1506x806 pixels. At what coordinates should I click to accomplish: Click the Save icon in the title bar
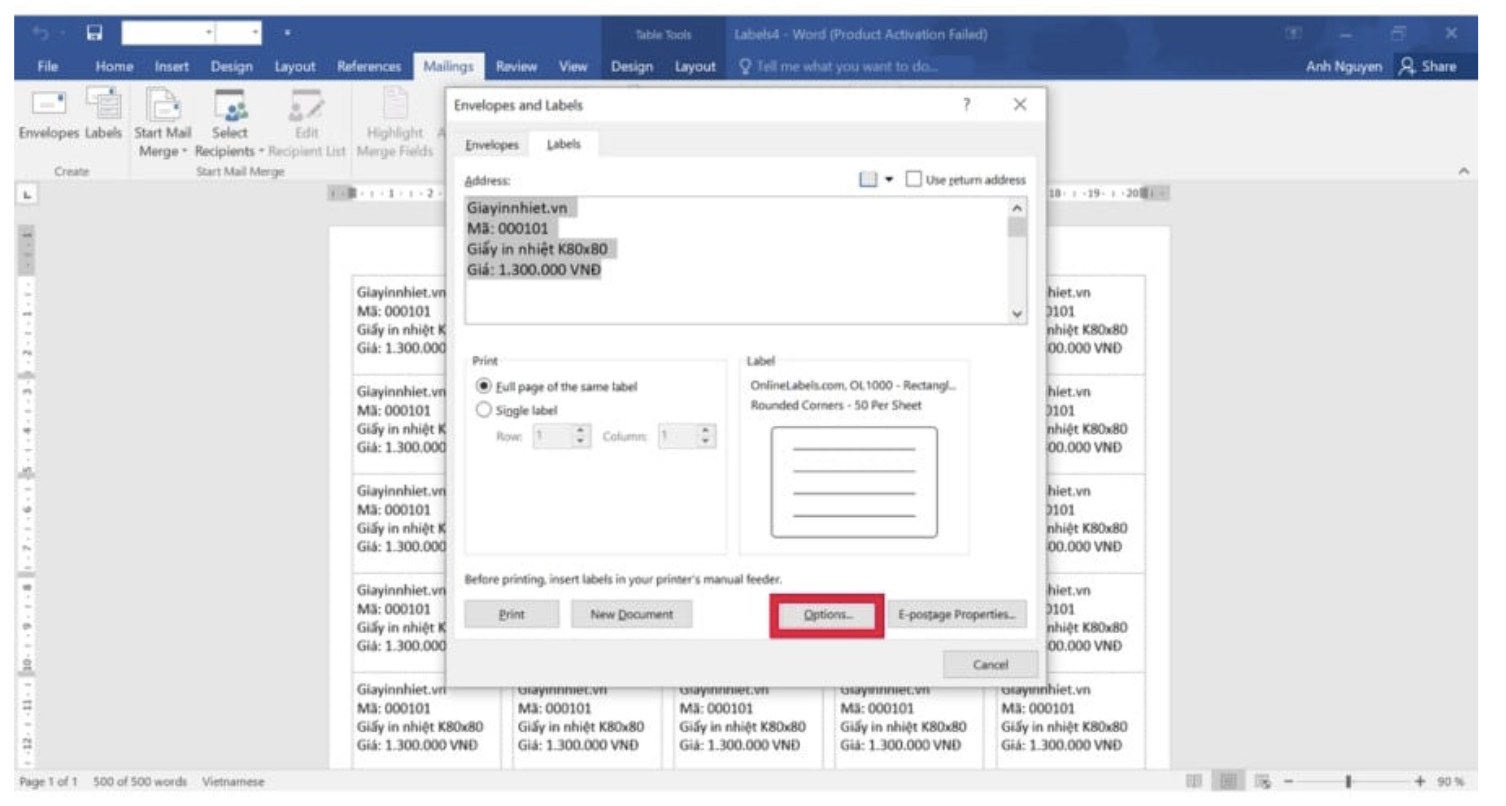[x=95, y=33]
